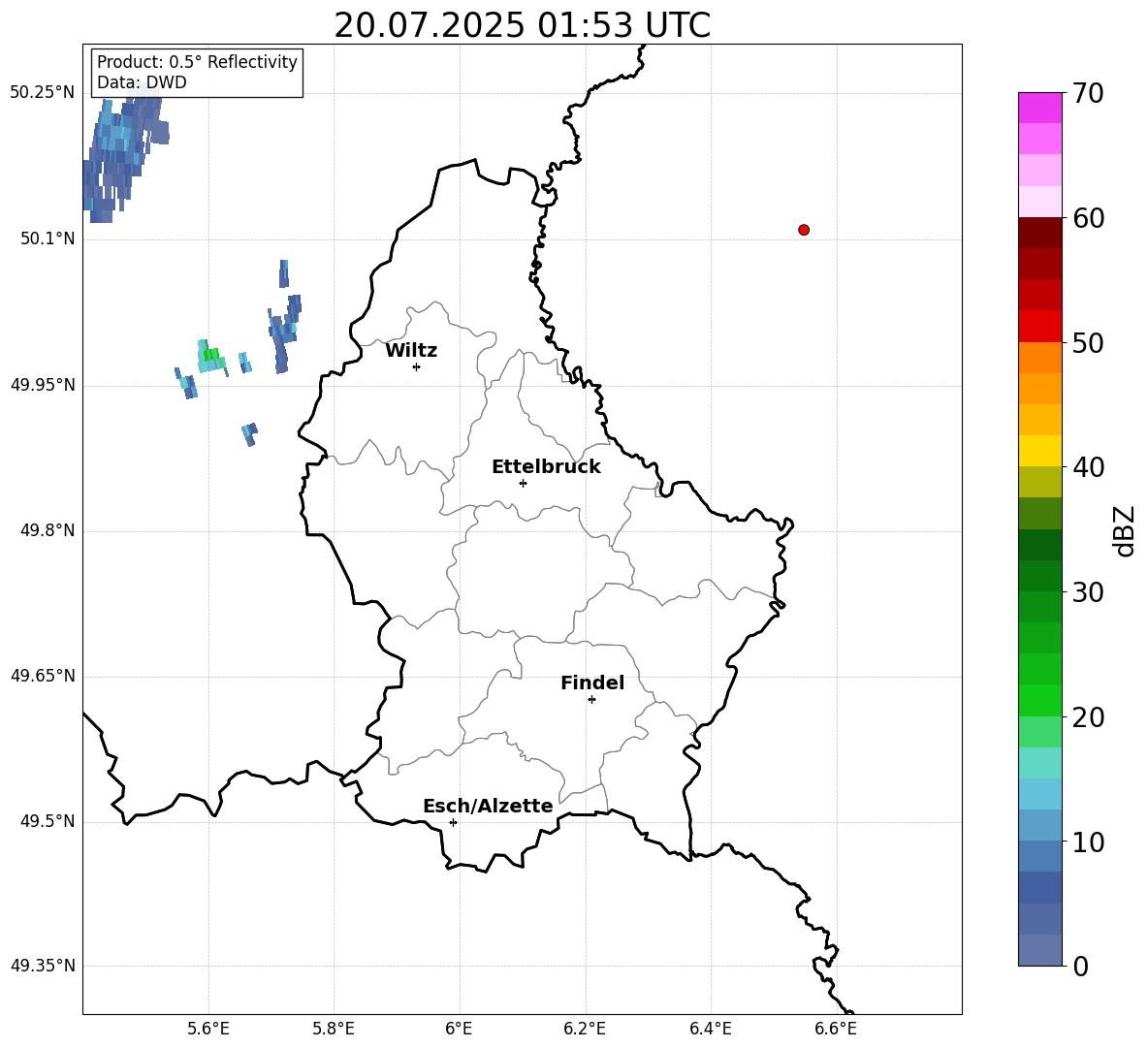Click the colorbar 50 tick label
Image resolution: width=1148 pixels, height=1048 pixels.
coord(1088,342)
